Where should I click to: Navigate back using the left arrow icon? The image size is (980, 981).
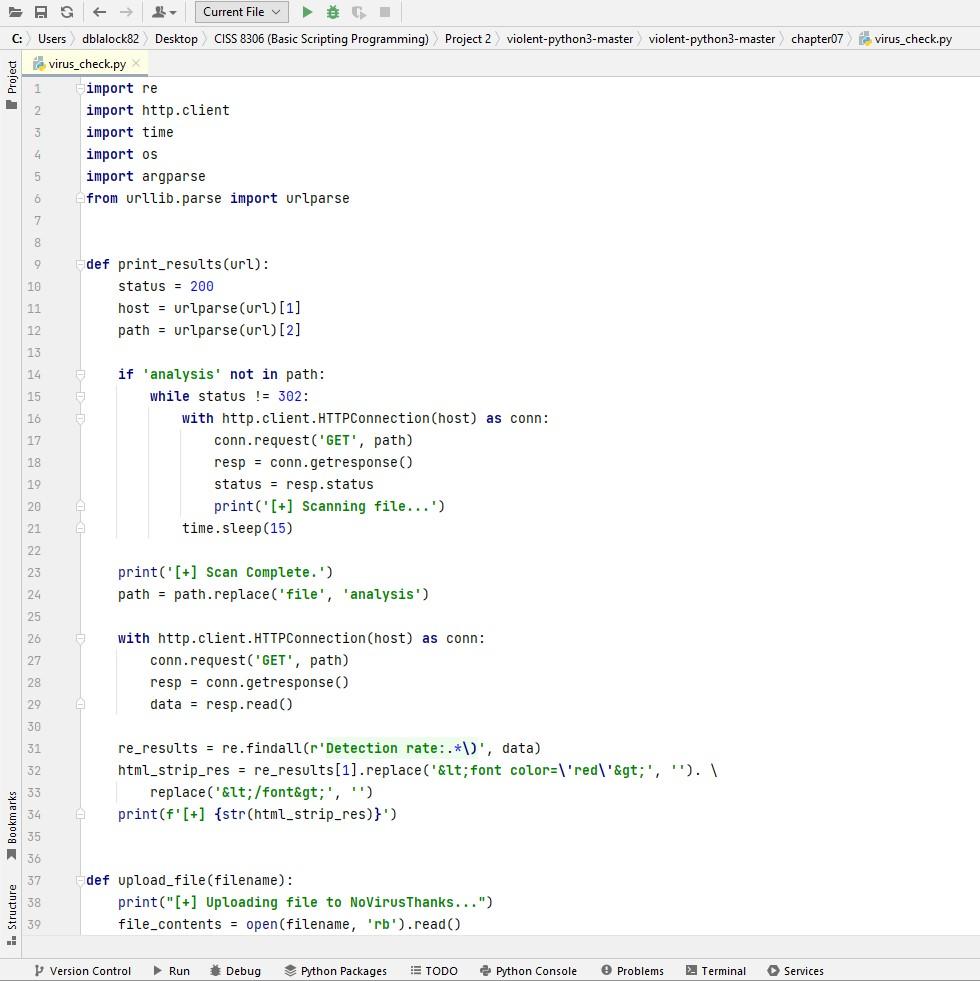pyautogui.click(x=98, y=12)
